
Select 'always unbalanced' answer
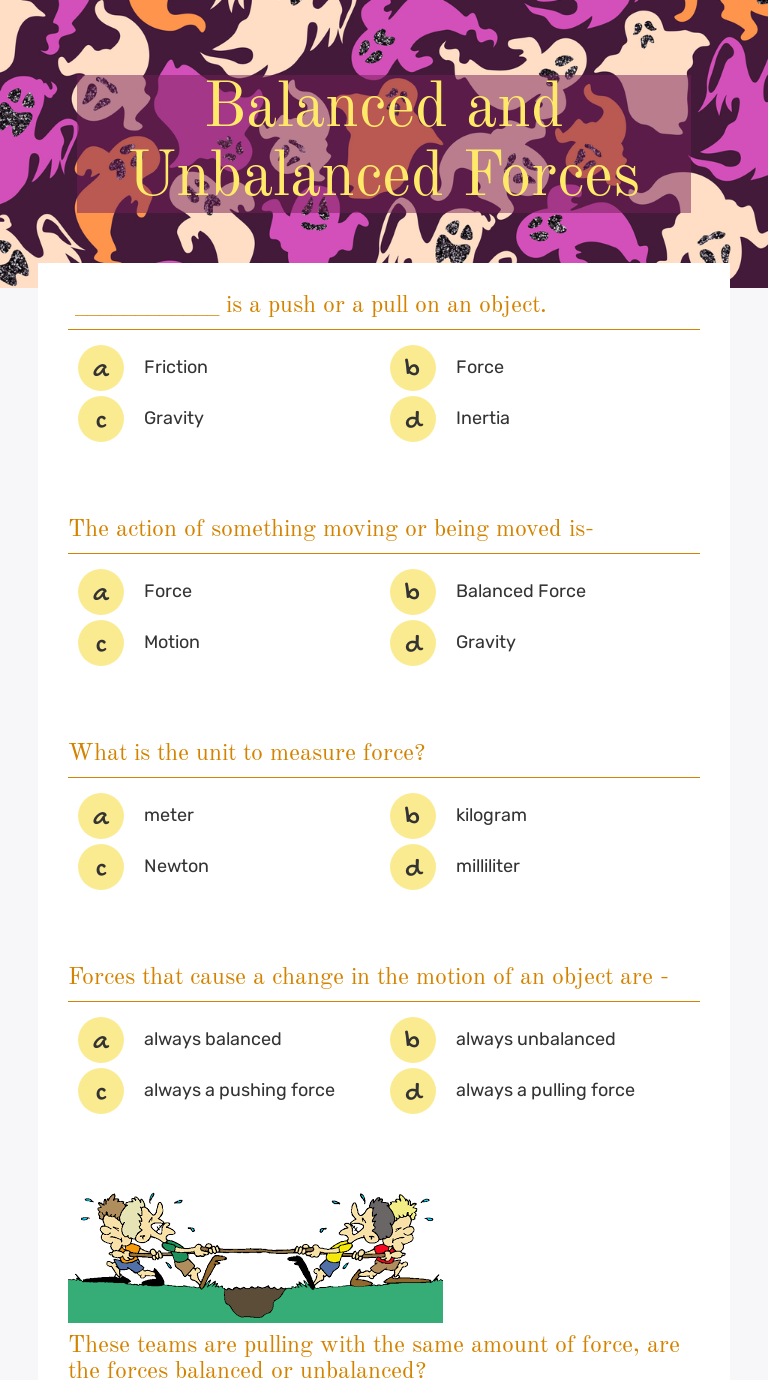pos(413,1040)
